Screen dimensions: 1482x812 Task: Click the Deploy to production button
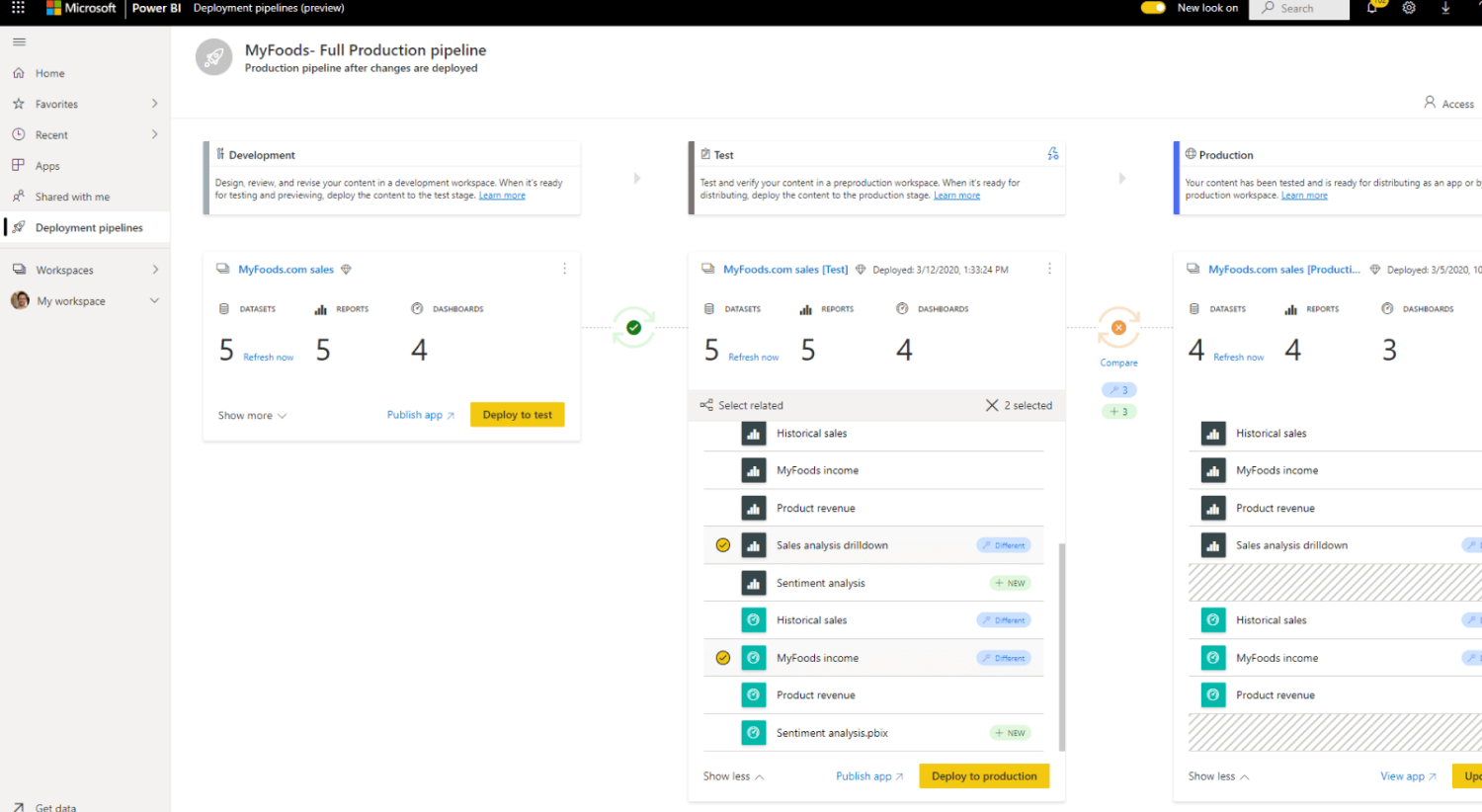click(984, 776)
